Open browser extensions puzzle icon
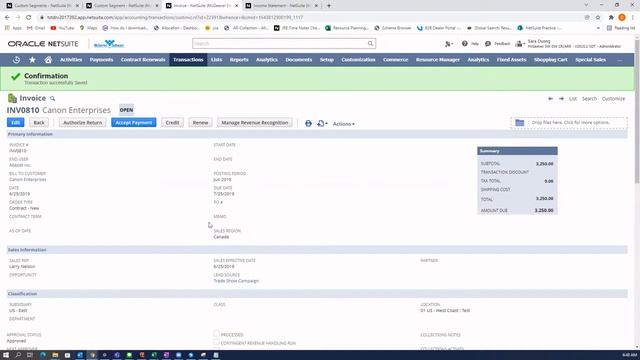The height and width of the screenshot is (360, 640). [x=611, y=18]
